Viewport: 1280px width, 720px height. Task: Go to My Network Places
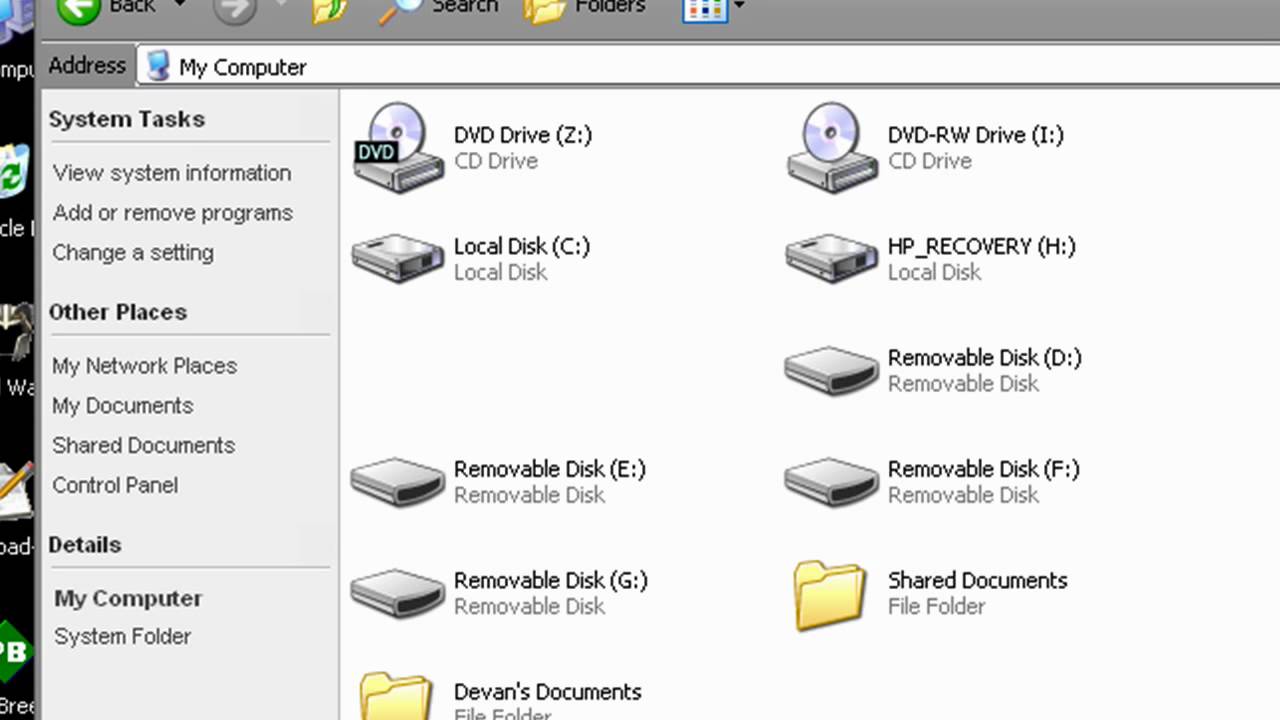145,366
